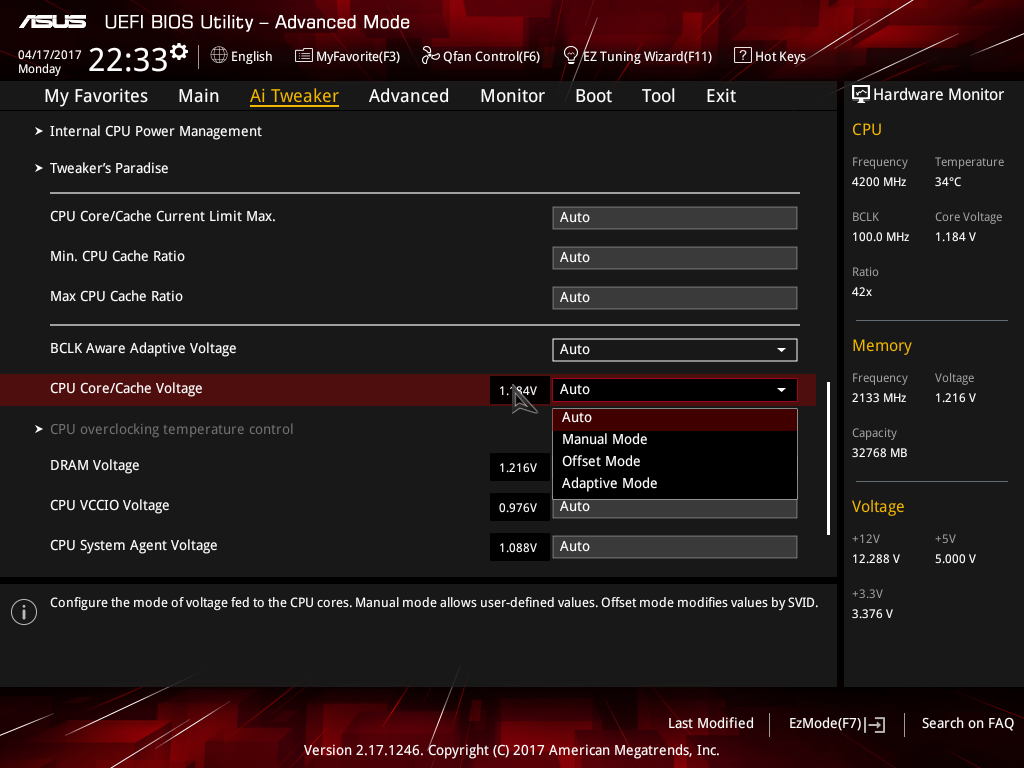Screen dimensions: 1024x768
Task: Select Offset Mode option
Action: point(675,462)
